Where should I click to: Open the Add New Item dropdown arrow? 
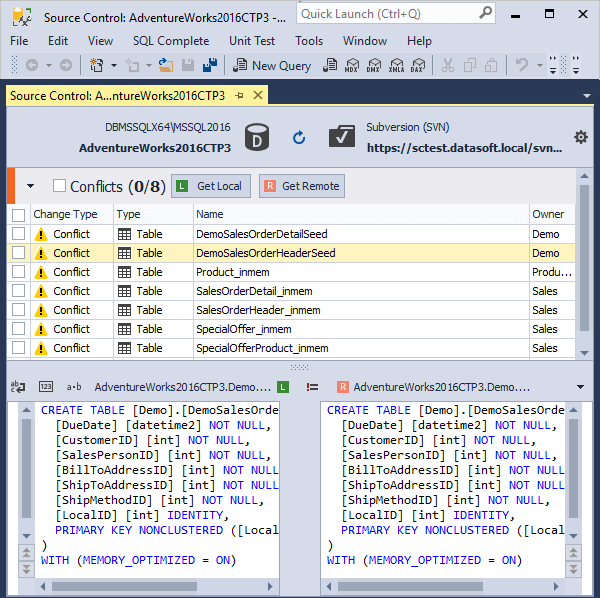tap(149, 65)
